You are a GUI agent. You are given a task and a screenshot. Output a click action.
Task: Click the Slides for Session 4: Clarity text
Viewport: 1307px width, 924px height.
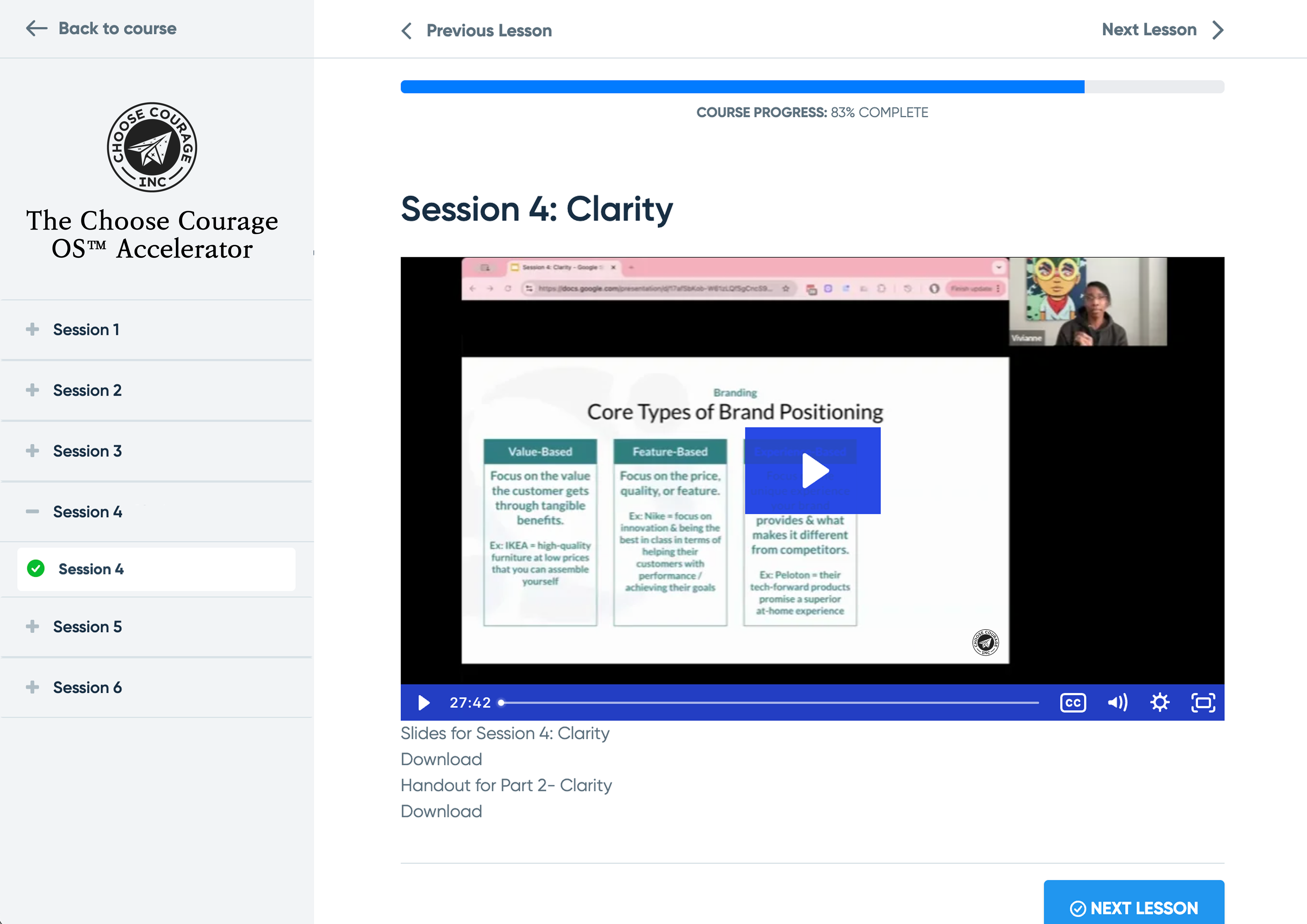[x=505, y=733]
